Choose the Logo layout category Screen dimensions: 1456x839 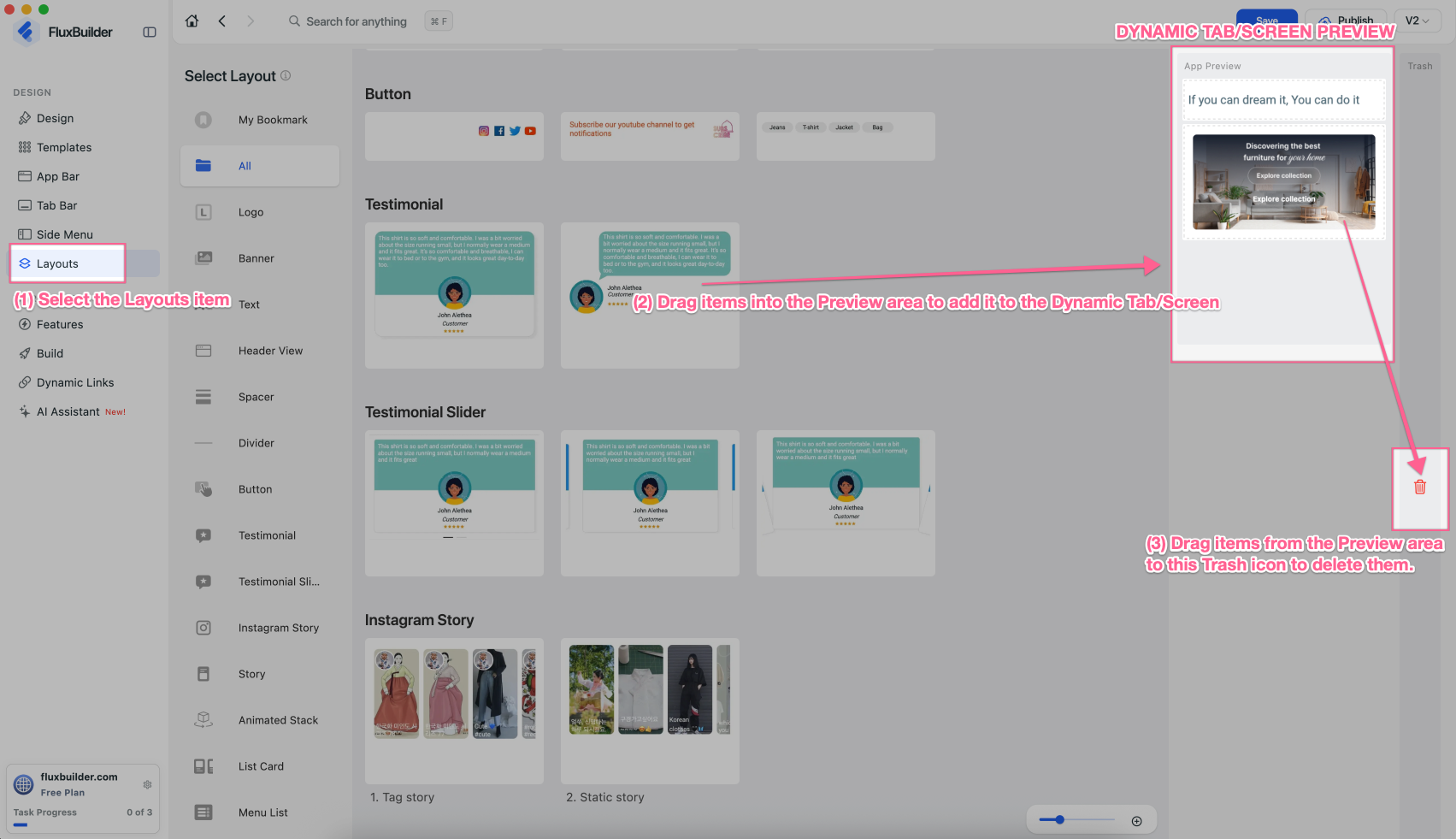tap(260, 212)
